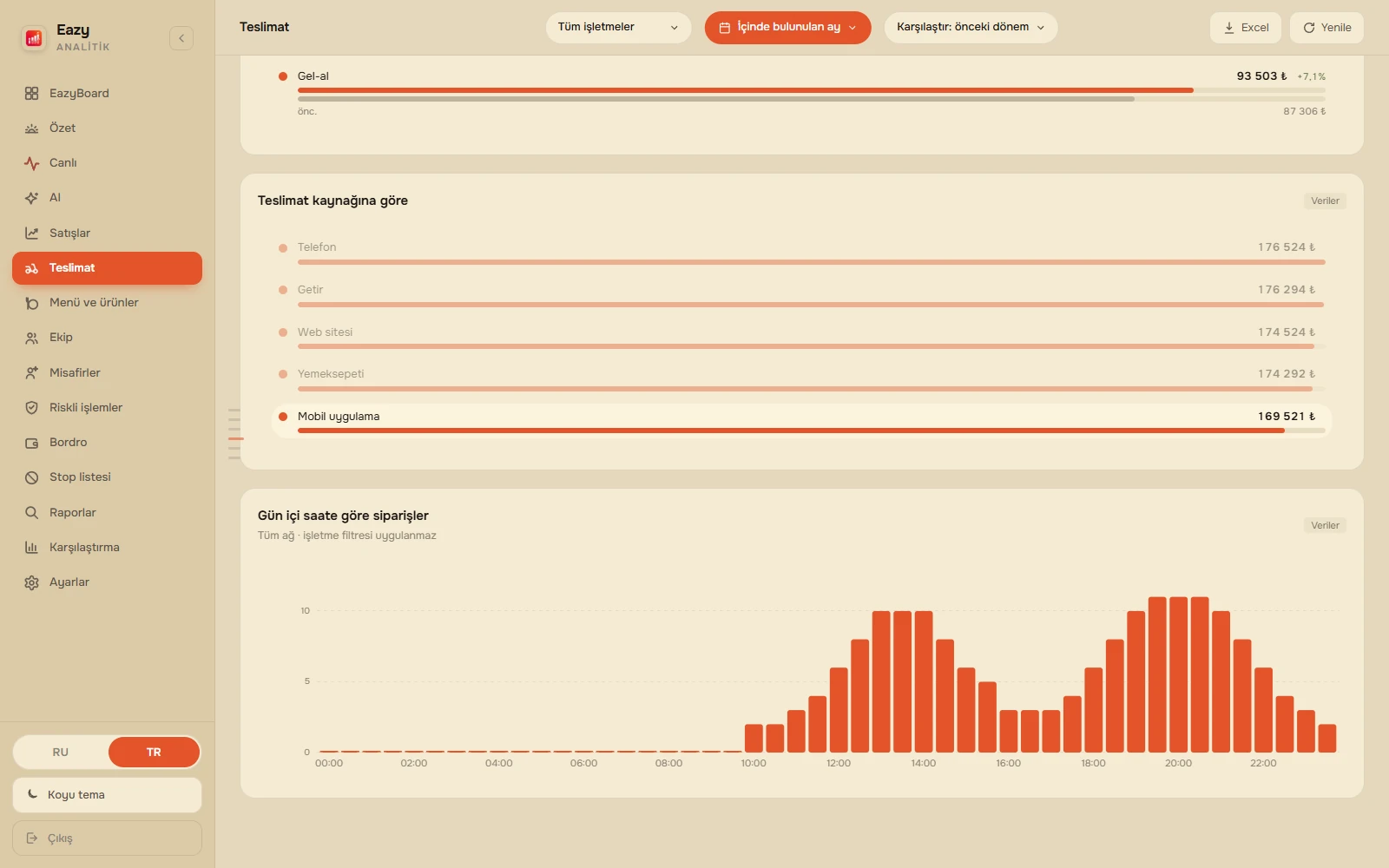Click the 169 521 ₺ value
The height and width of the screenshot is (868, 1389).
pos(1287,417)
